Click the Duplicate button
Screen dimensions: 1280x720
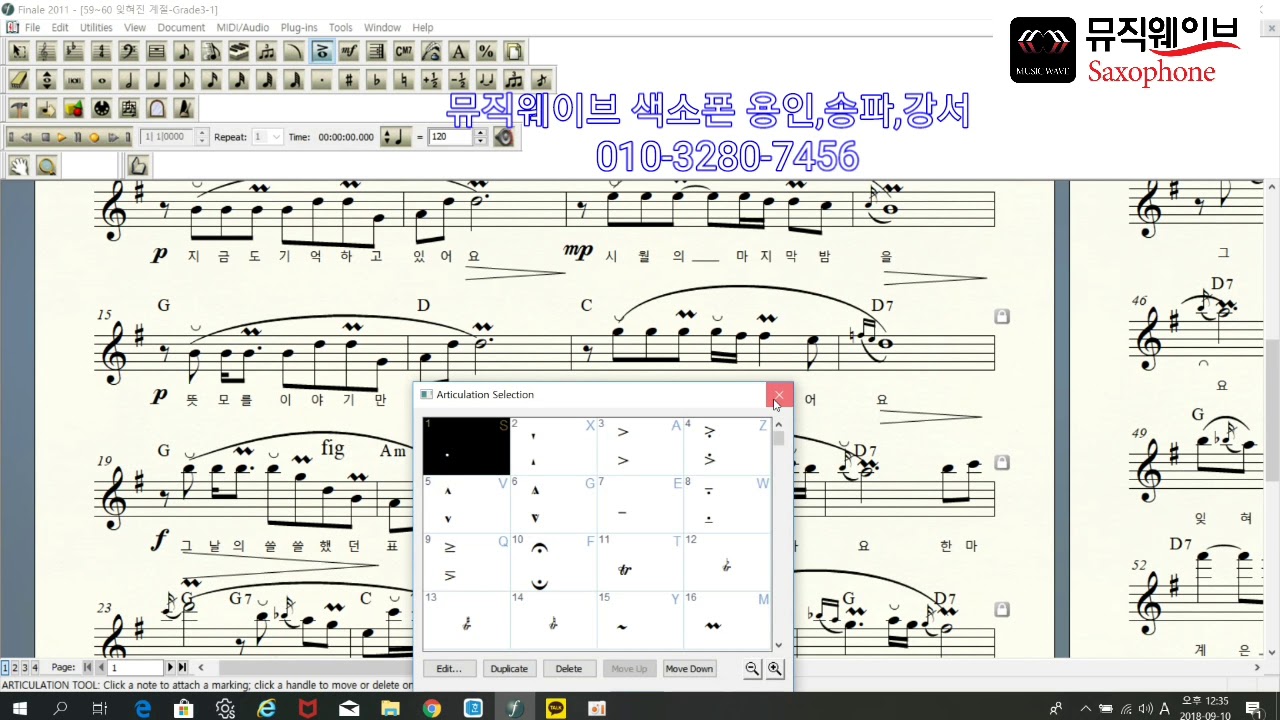click(x=509, y=668)
